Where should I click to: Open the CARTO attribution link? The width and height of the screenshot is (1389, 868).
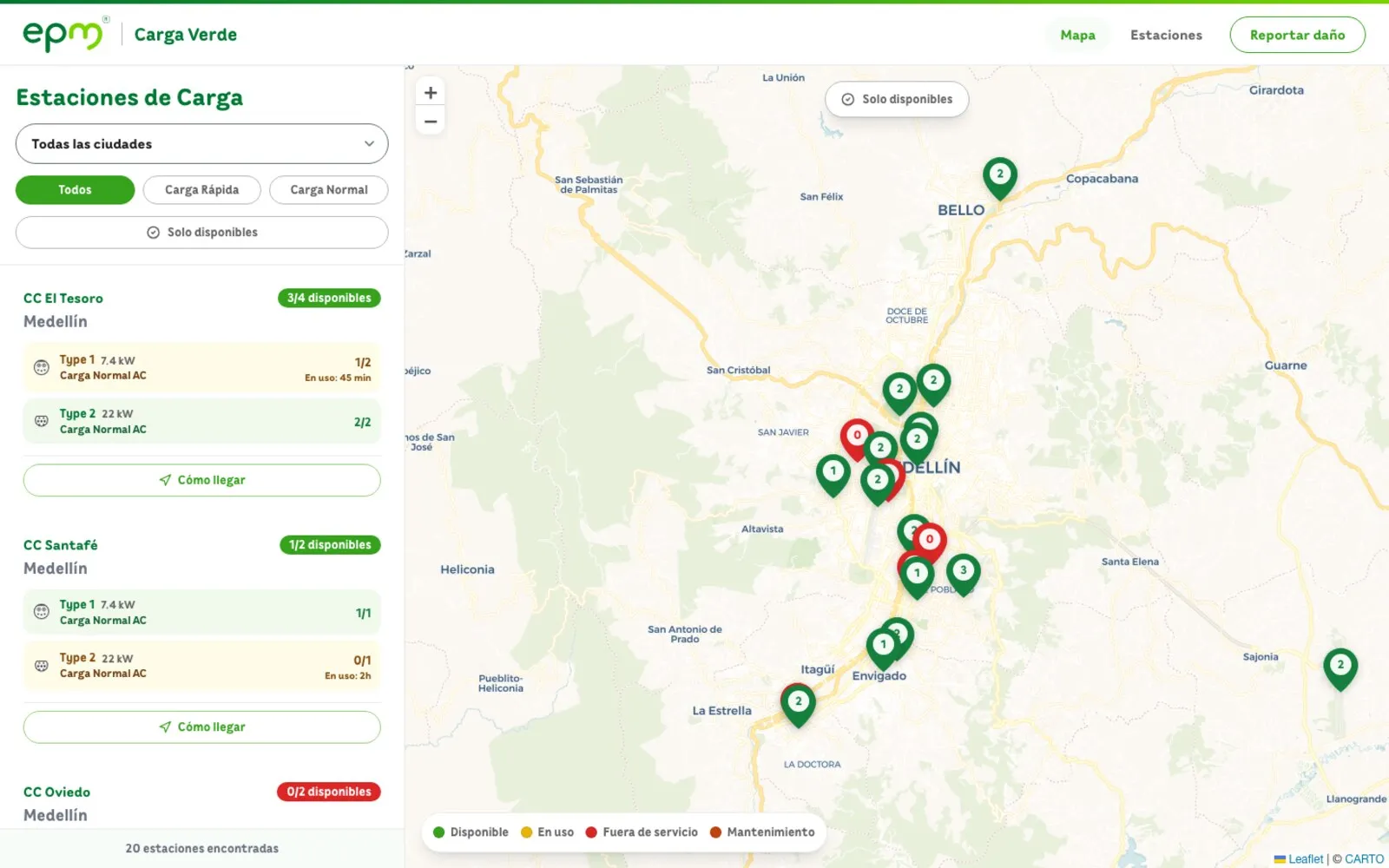click(1365, 858)
